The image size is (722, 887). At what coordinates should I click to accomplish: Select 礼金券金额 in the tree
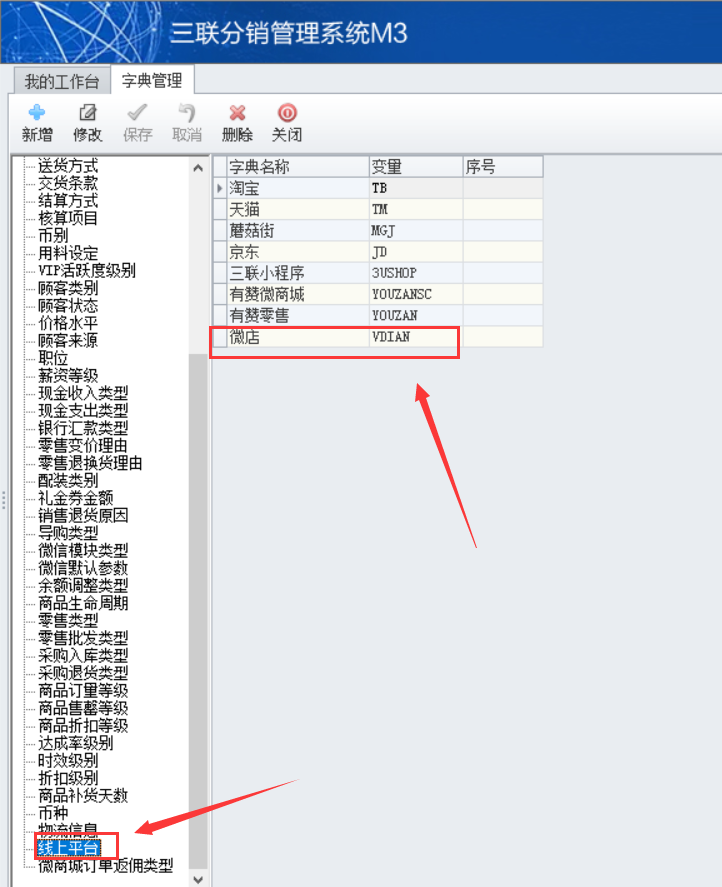[x=76, y=498]
